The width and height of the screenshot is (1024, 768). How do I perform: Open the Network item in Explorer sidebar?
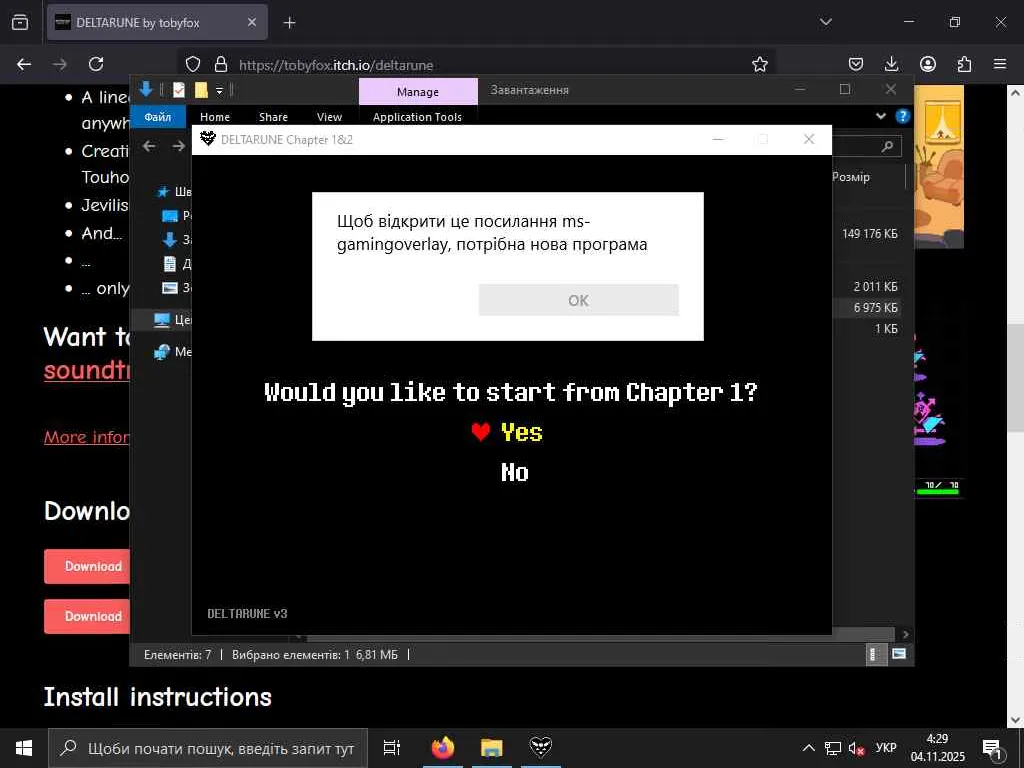171,352
